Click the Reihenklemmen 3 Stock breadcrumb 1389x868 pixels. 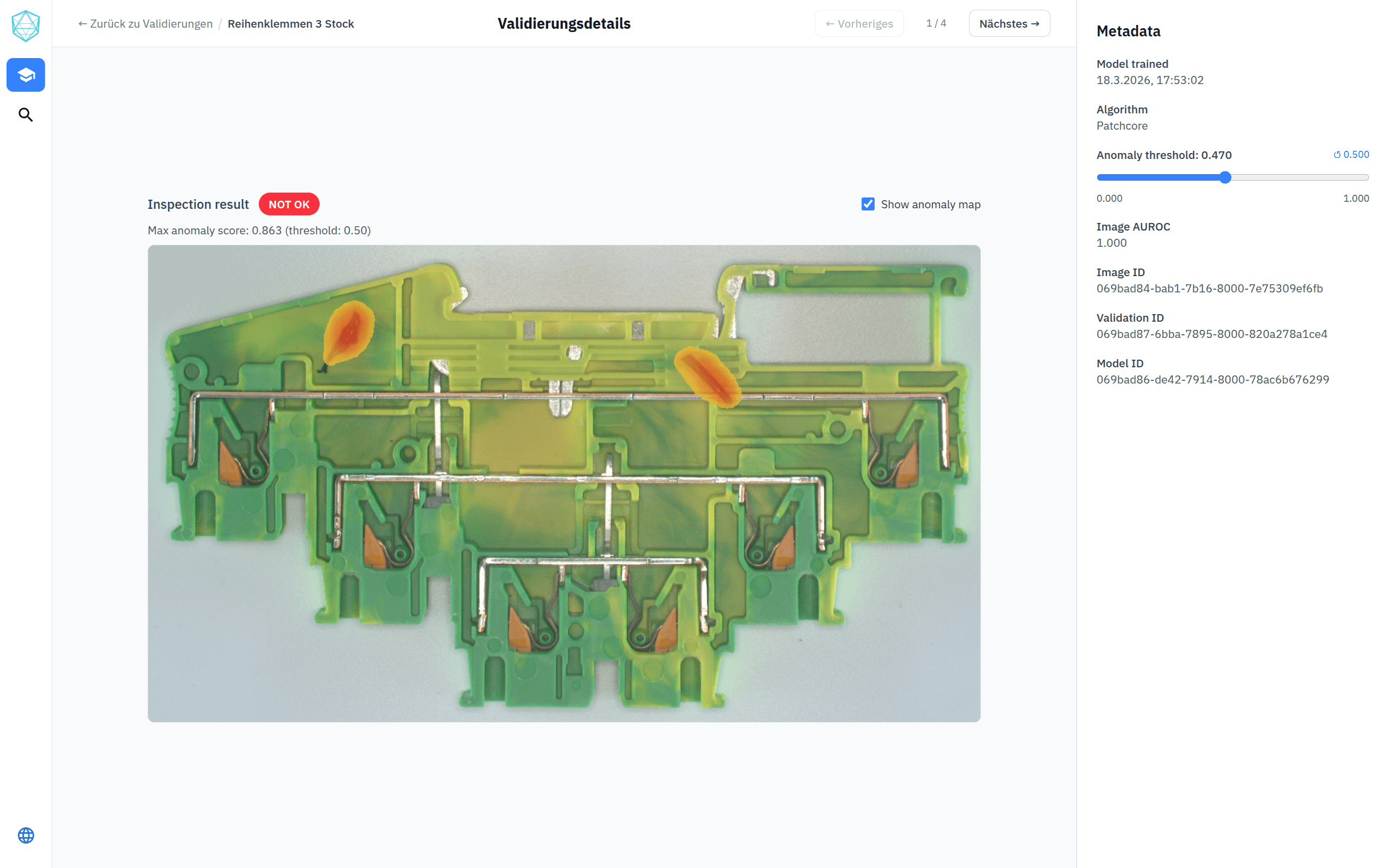(290, 23)
